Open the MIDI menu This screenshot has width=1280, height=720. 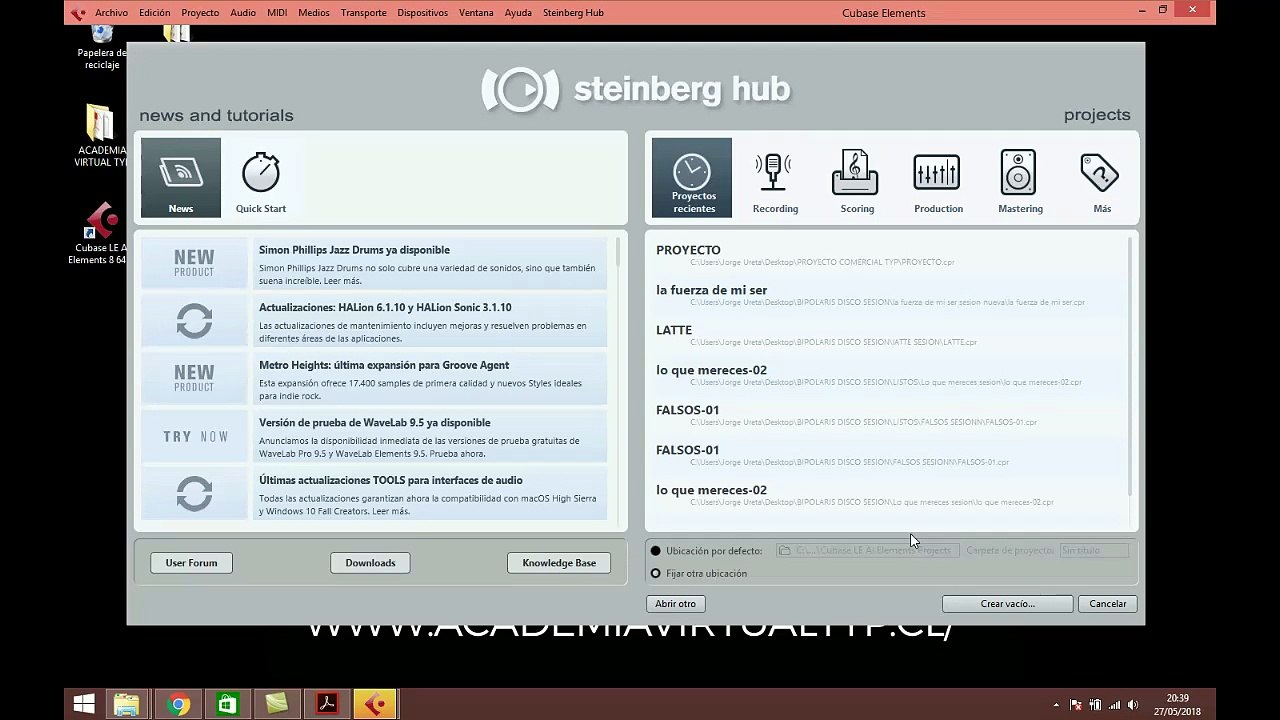[277, 13]
